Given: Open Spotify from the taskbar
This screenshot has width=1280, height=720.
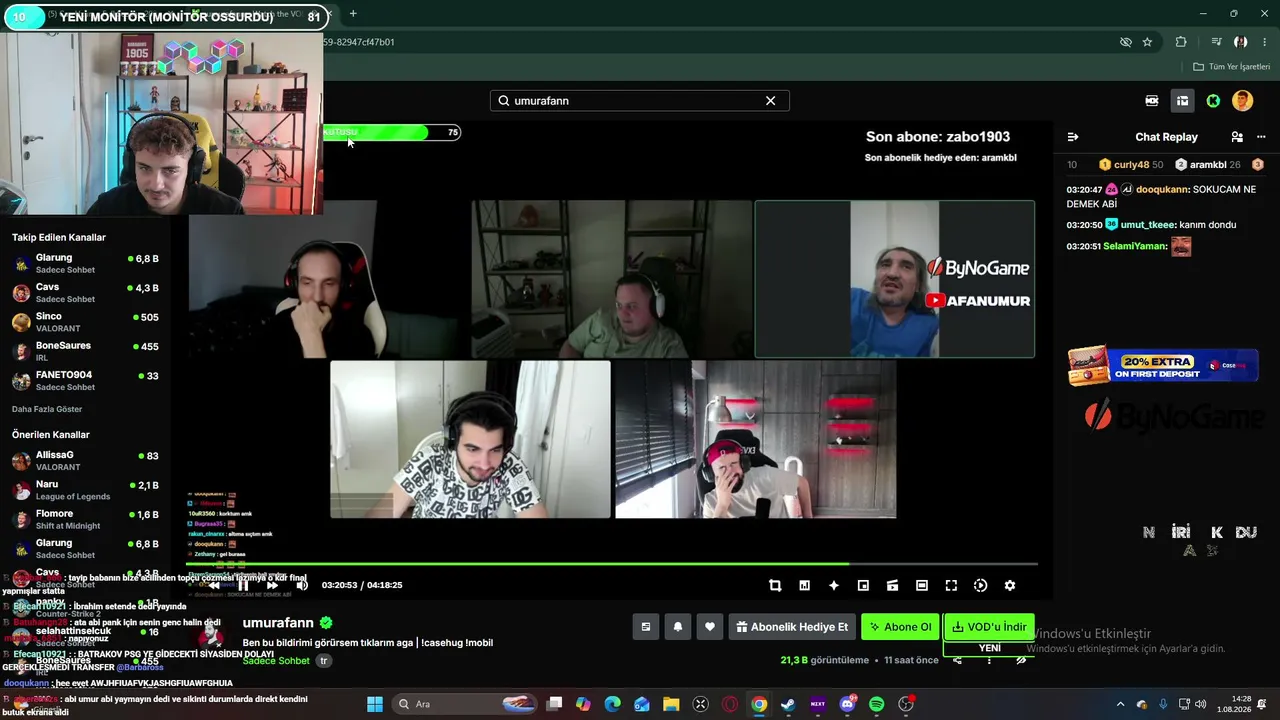Looking at the screenshot, I should point(876,705).
